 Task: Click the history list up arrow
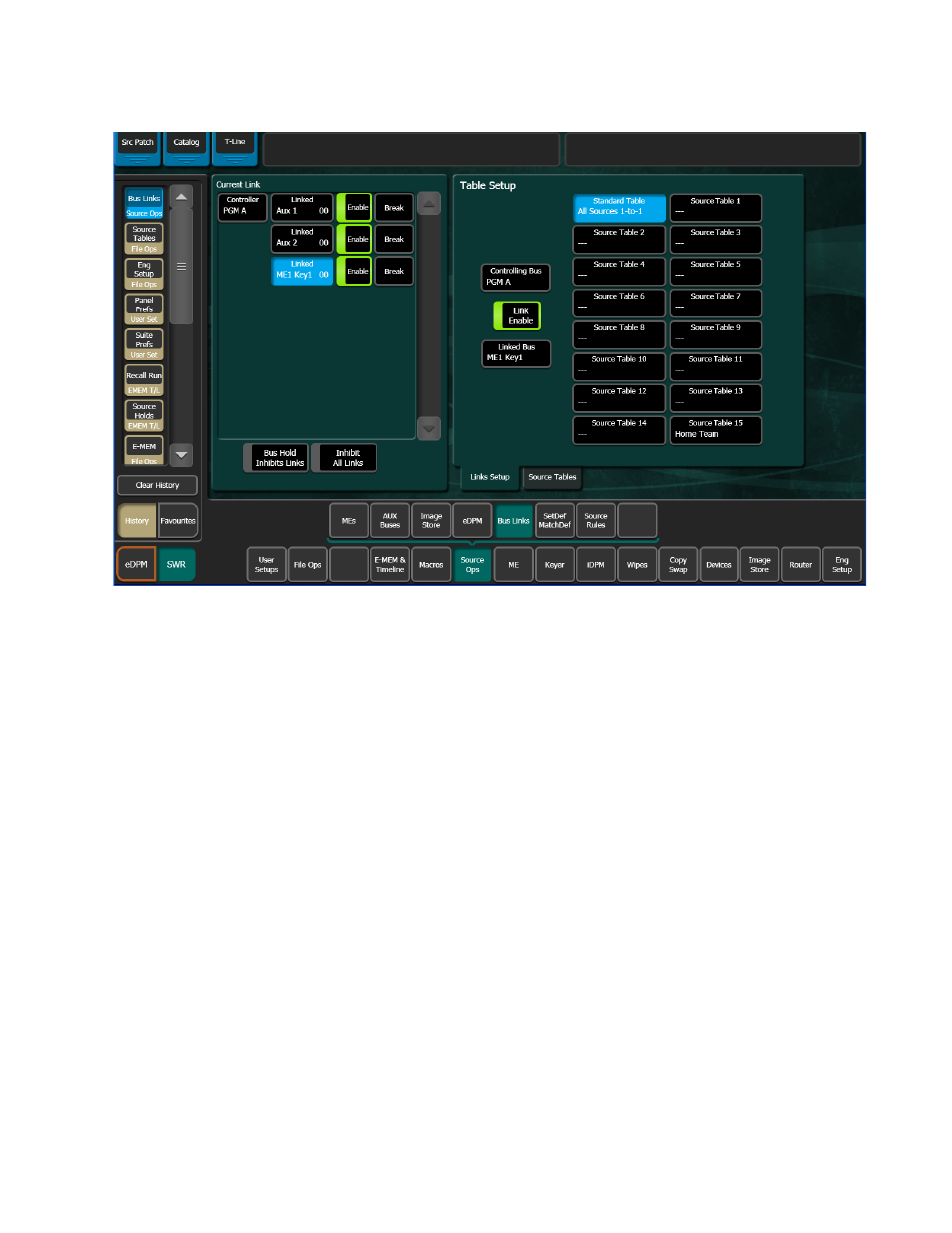pyautogui.click(x=181, y=197)
